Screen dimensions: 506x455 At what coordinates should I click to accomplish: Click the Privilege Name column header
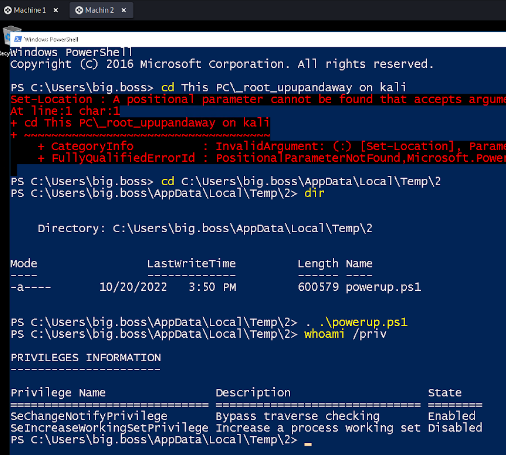tap(58, 393)
